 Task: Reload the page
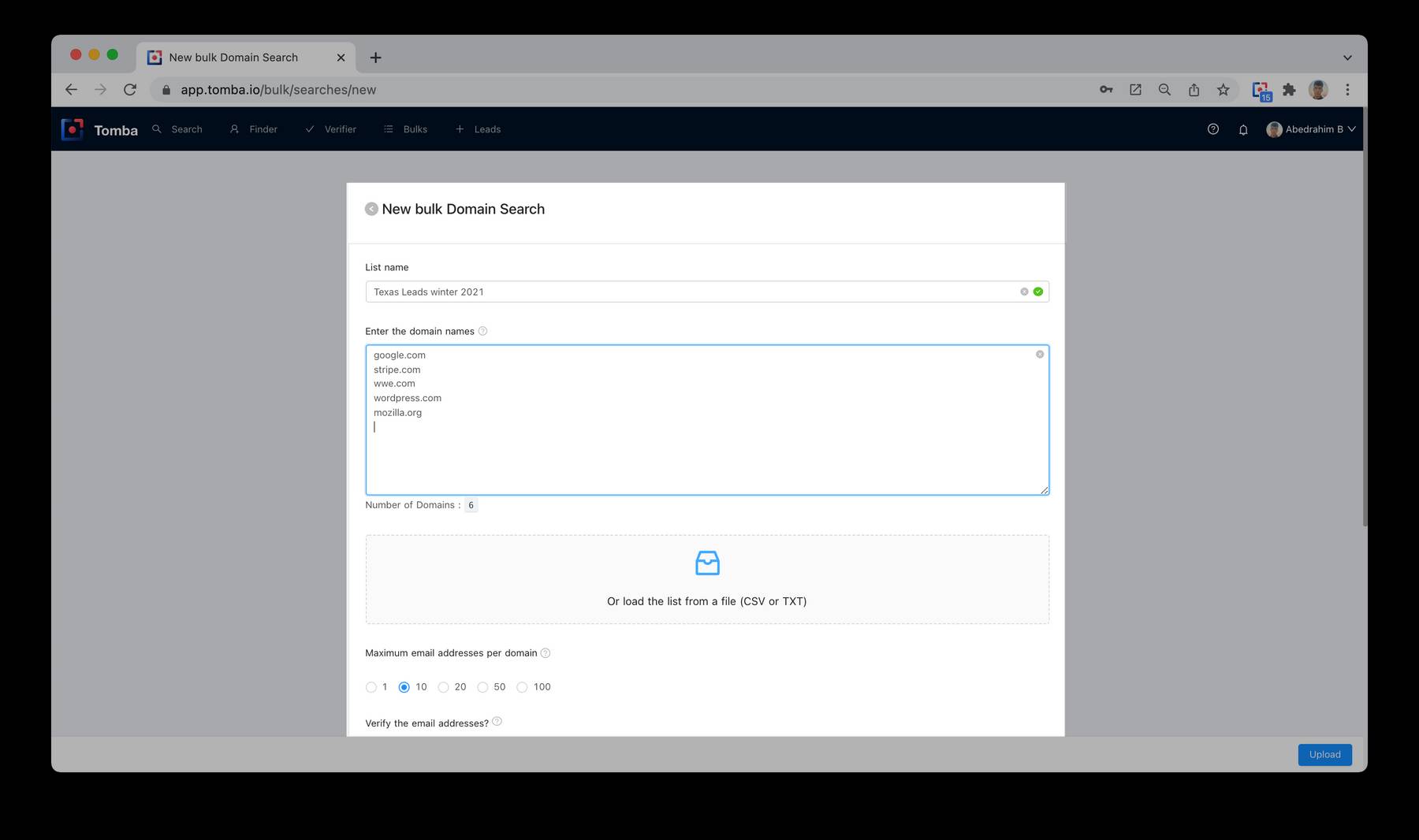[x=130, y=90]
